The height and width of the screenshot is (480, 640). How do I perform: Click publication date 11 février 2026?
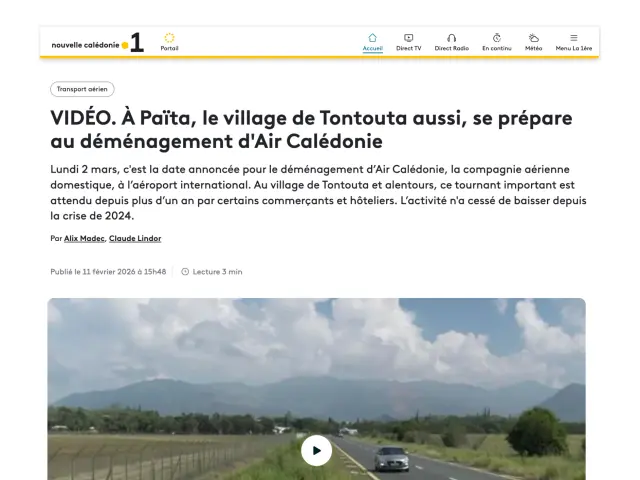(x=108, y=271)
